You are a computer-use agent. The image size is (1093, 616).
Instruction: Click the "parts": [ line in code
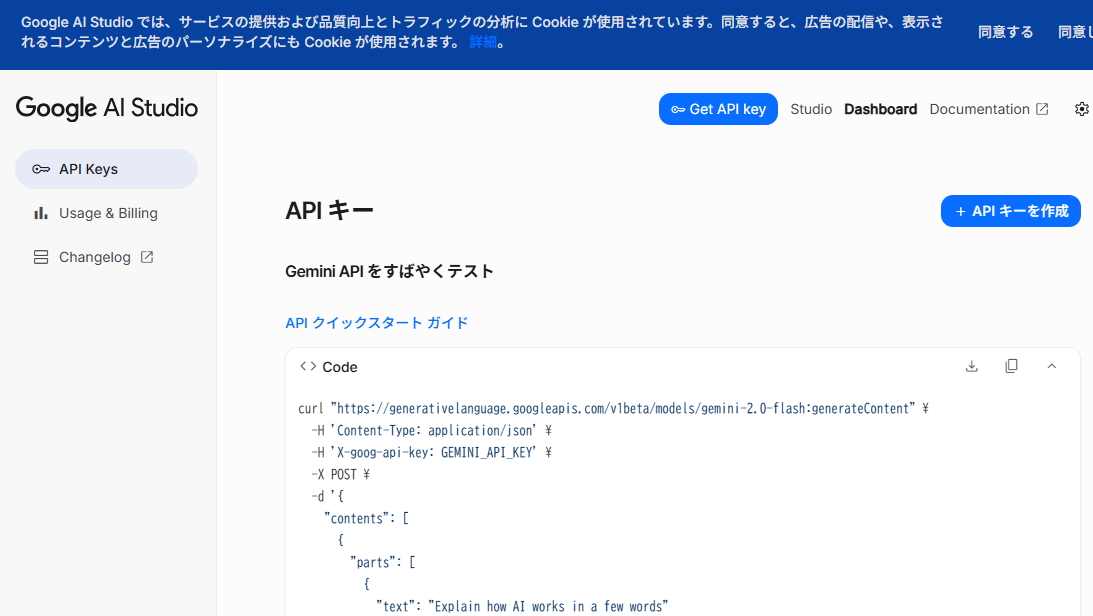tap(383, 562)
